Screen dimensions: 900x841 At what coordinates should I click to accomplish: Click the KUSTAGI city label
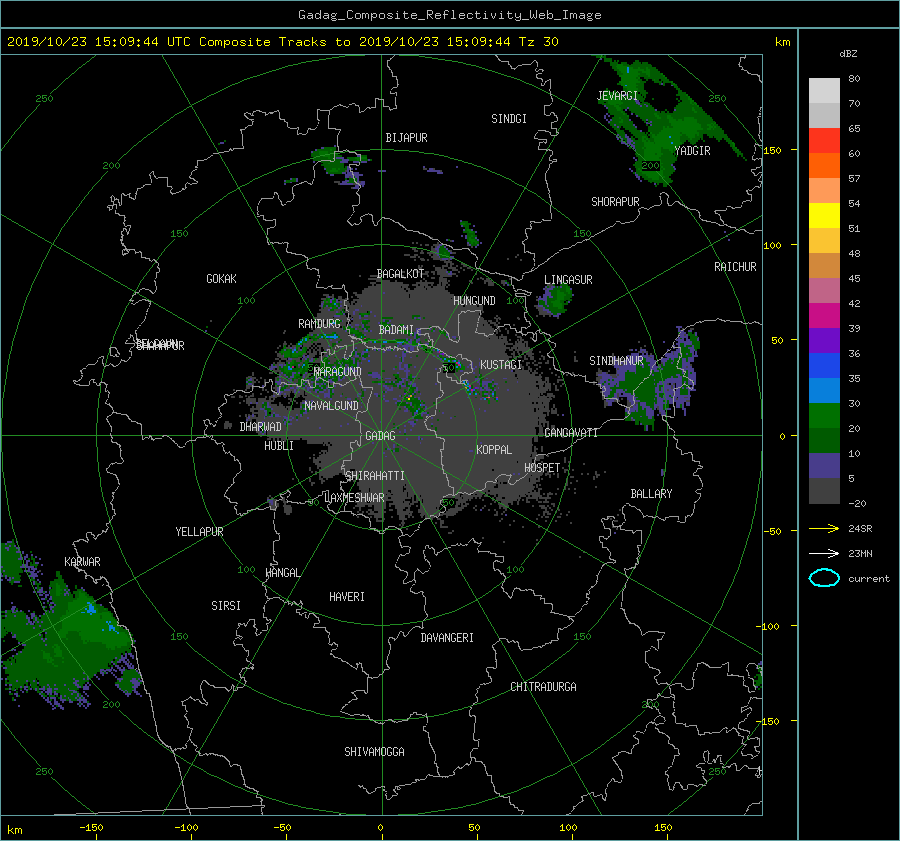pyautogui.click(x=501, y=365)
